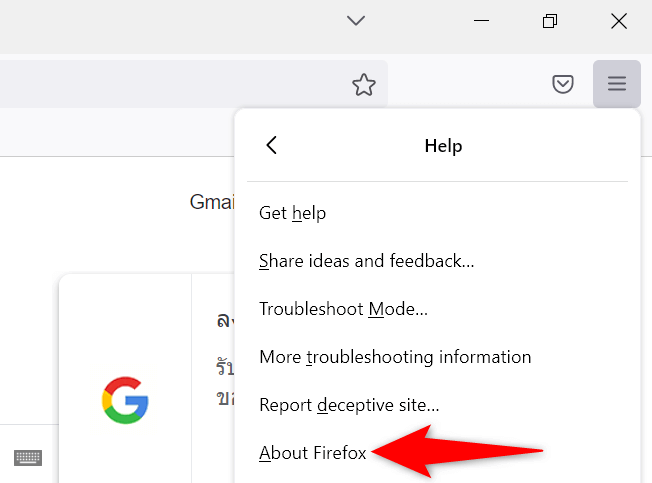Open About Firefox
Screen dimensions: 652x483
click(x=437, y=453)
